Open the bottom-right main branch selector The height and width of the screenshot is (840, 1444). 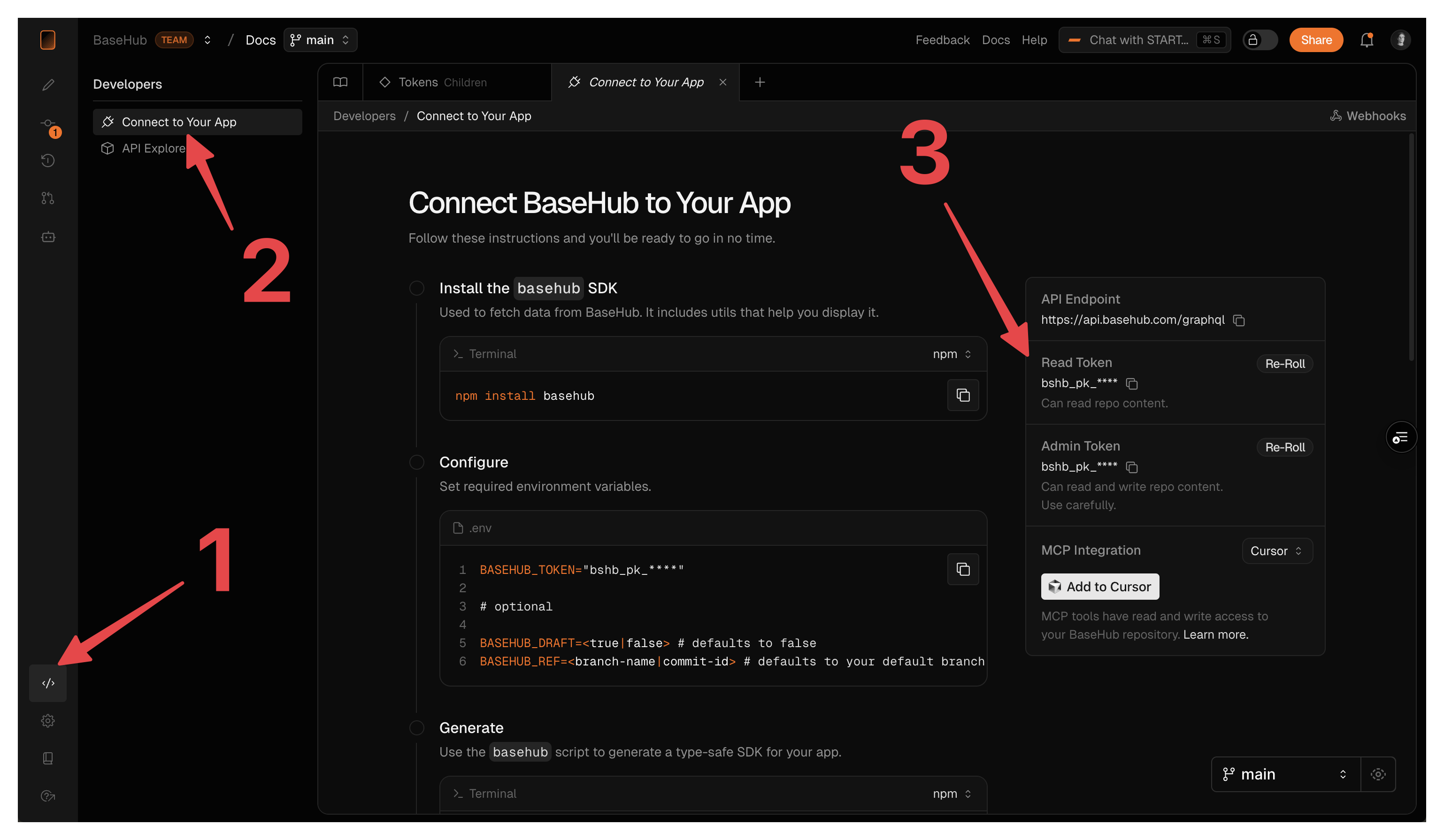(1286, 775)
